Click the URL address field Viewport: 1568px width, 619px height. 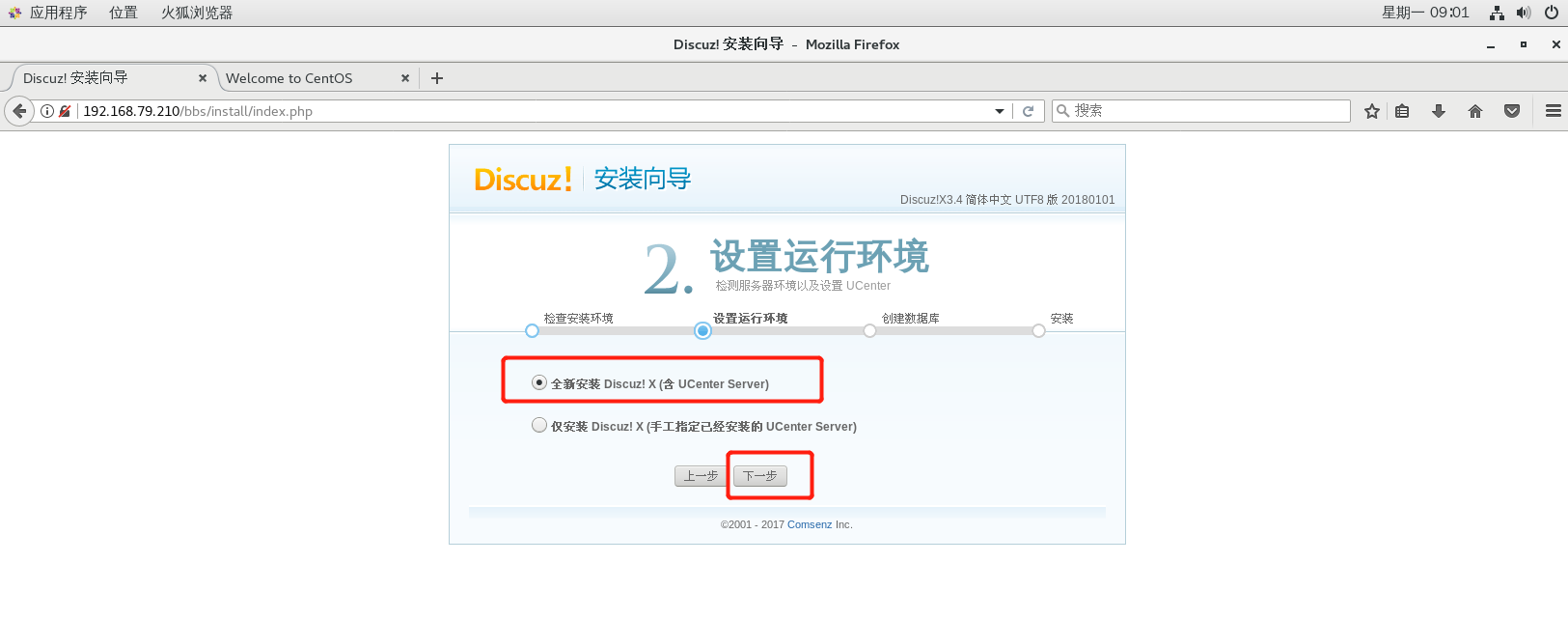pos(536,111)
